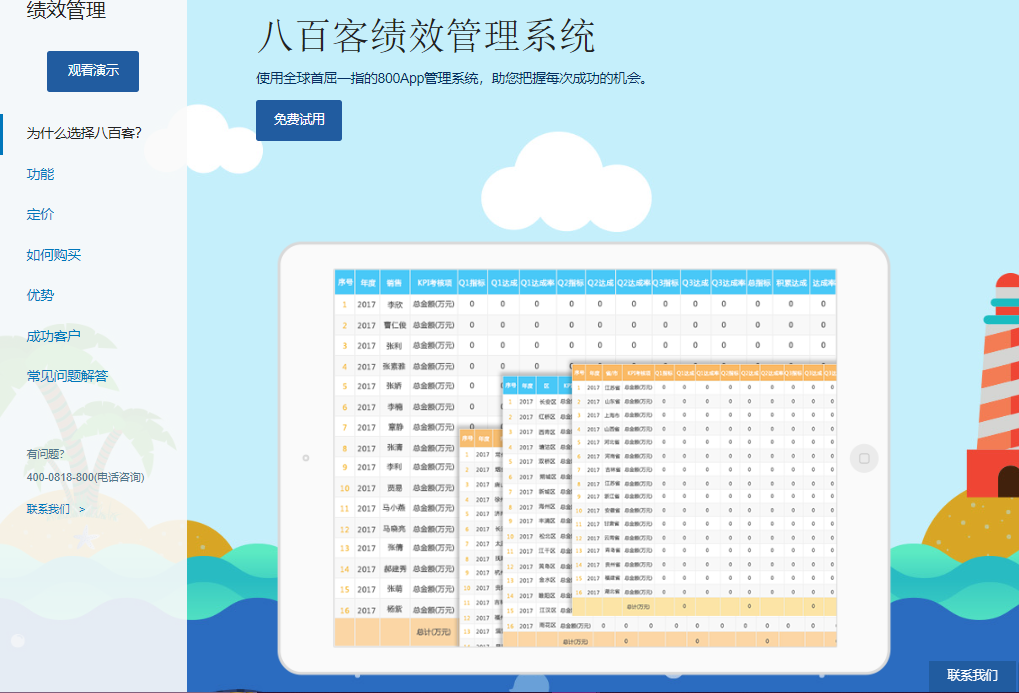Screen dimensions: 1019x693
Task: Open 成功客户 in the sidebar
Action: pos(54,336)
